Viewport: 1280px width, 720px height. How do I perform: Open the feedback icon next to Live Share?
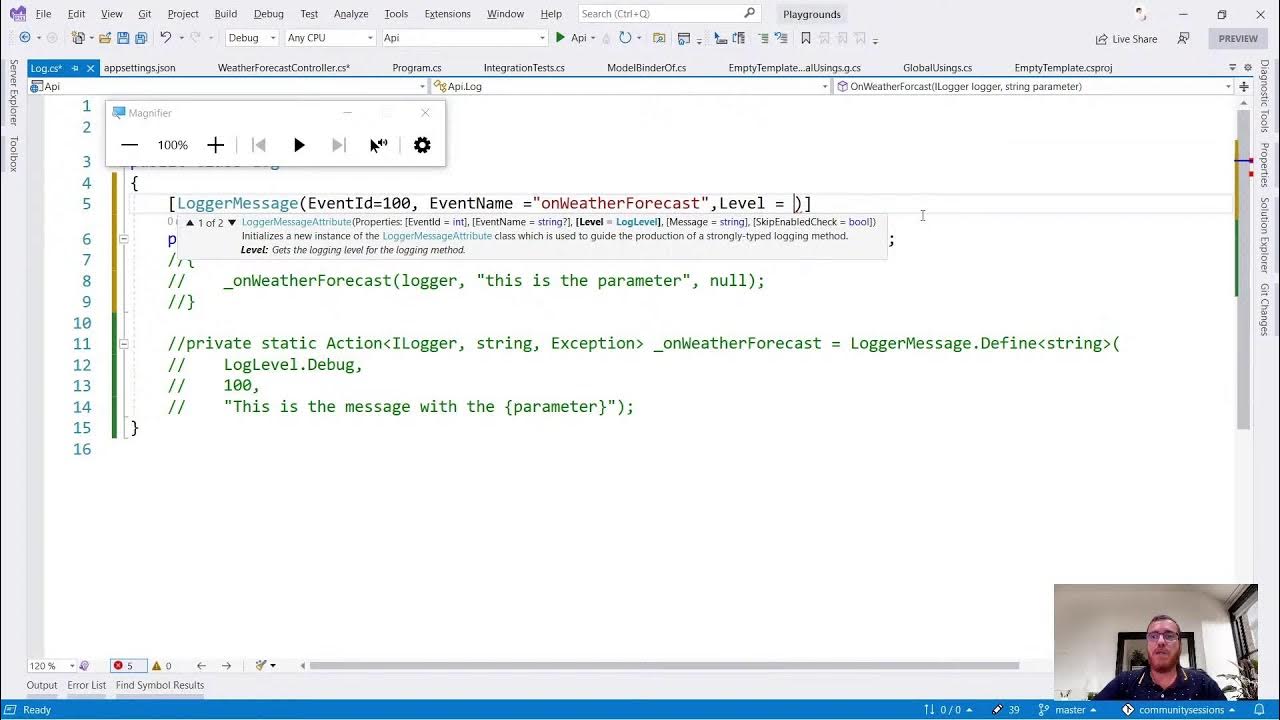coord(1183,38)
